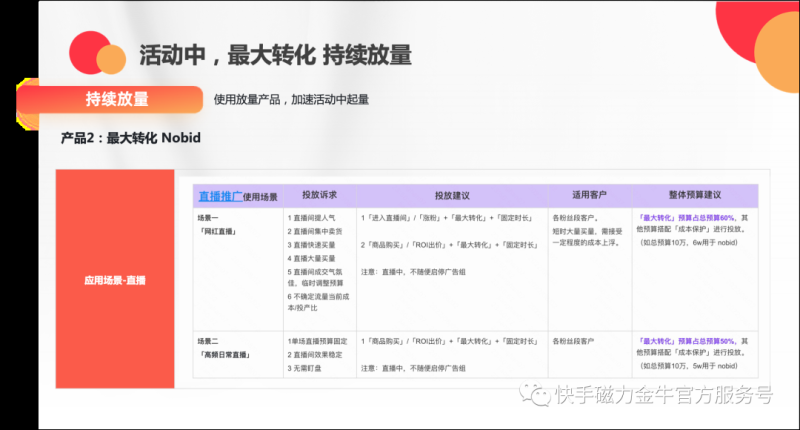
Task: Select the 「高频日常直播」 scenario name
Action: pyautogui.click(x=223, y=355)
